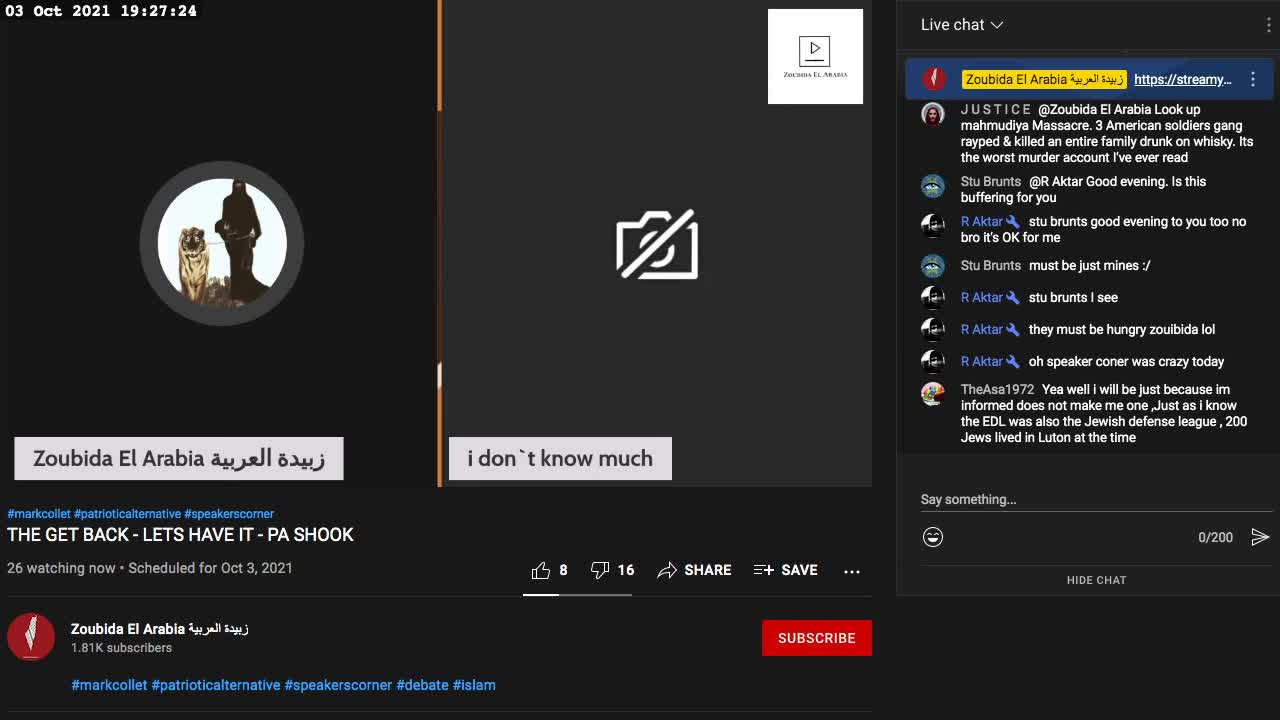Hide the live chat panel

(x=1096, y=580)
